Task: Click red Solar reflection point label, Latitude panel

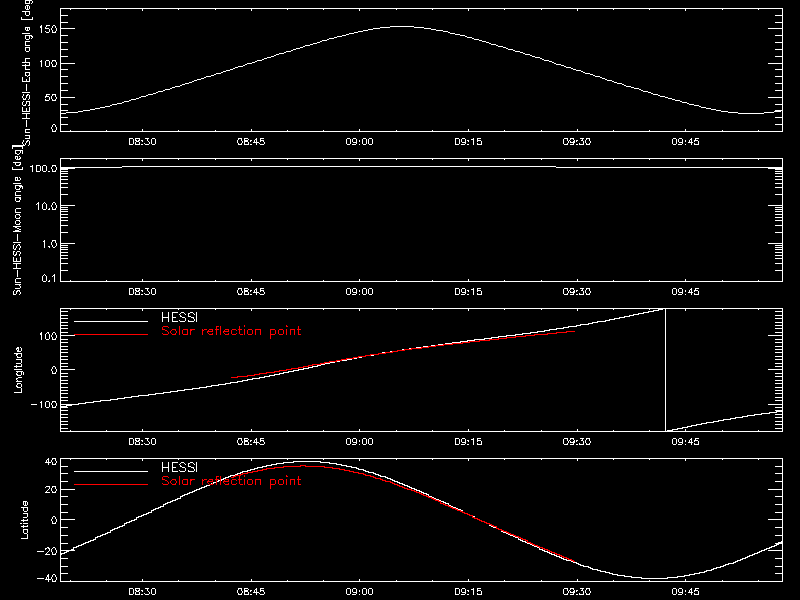Action: [x=231, y=482]
